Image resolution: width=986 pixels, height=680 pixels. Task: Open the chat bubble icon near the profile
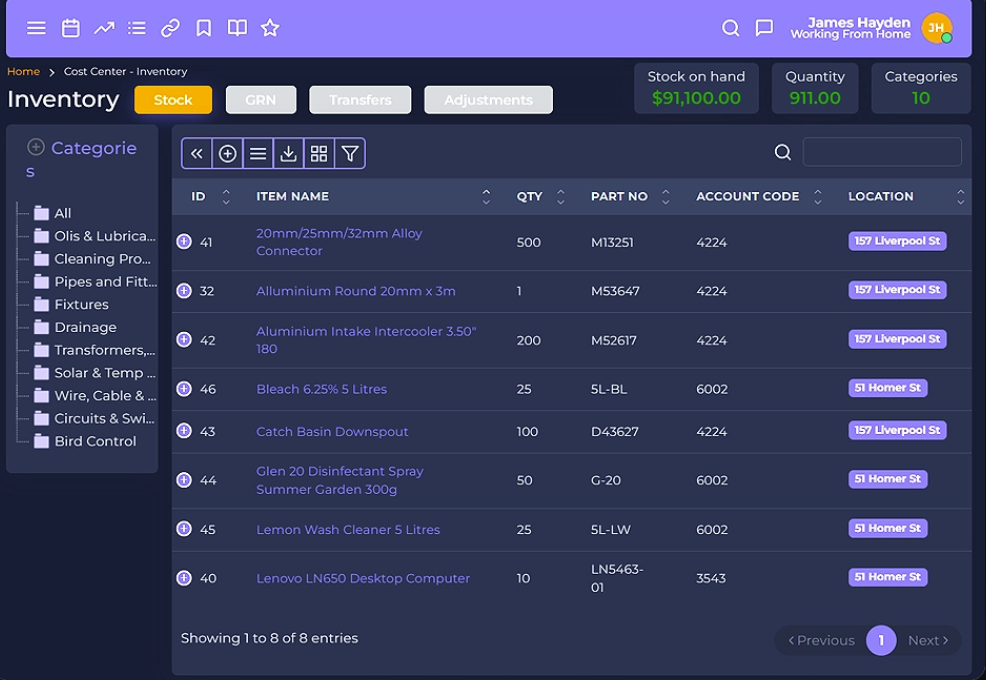pos(765,28)
